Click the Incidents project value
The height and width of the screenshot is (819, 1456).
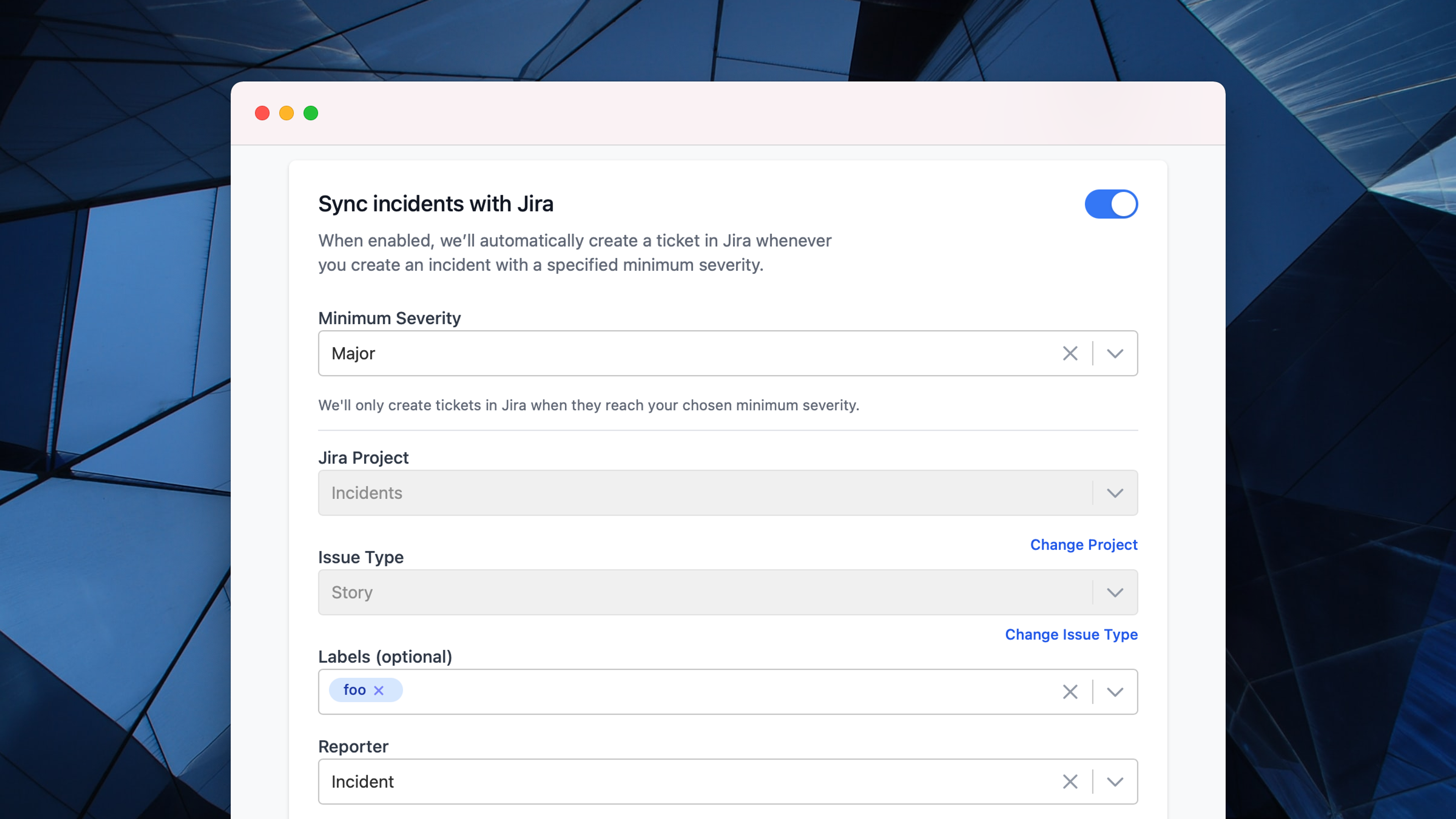pos(367,493)
